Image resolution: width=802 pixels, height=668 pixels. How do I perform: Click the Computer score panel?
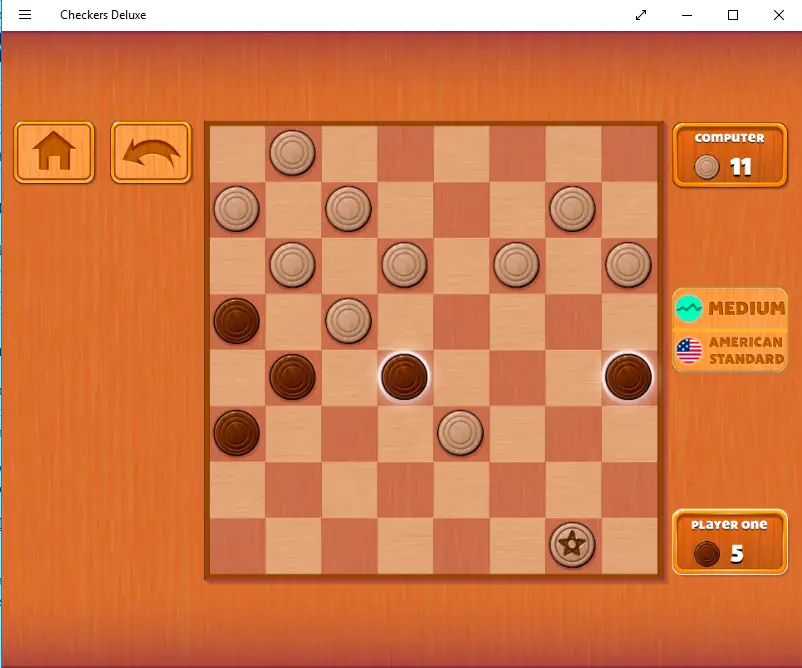[x=730, y=155]
